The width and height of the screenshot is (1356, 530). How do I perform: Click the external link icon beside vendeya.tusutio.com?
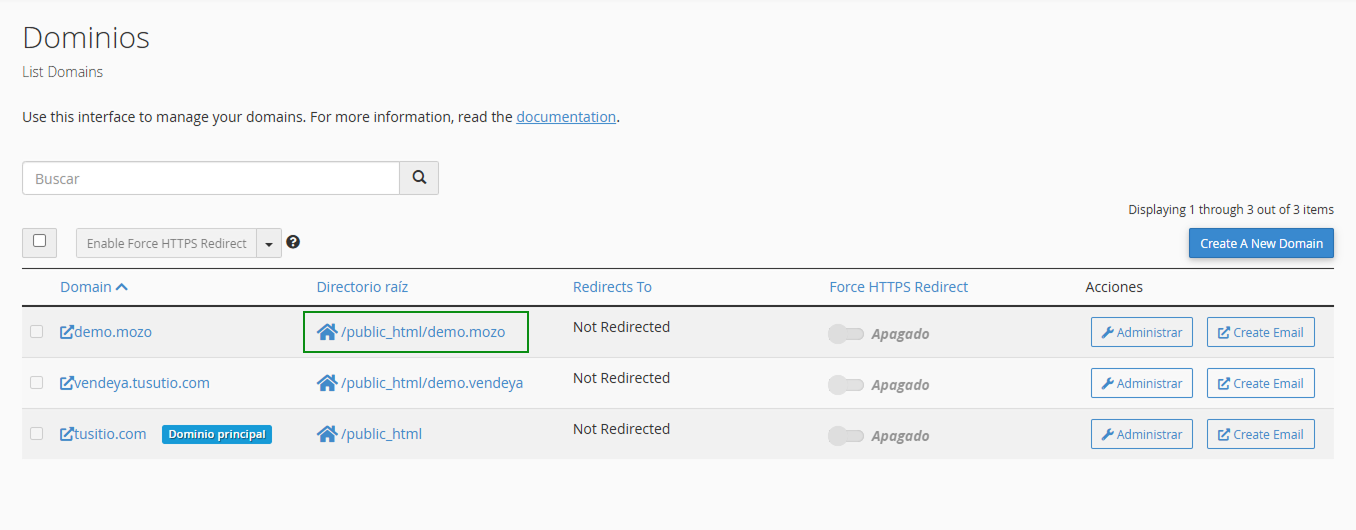point(67,383)
